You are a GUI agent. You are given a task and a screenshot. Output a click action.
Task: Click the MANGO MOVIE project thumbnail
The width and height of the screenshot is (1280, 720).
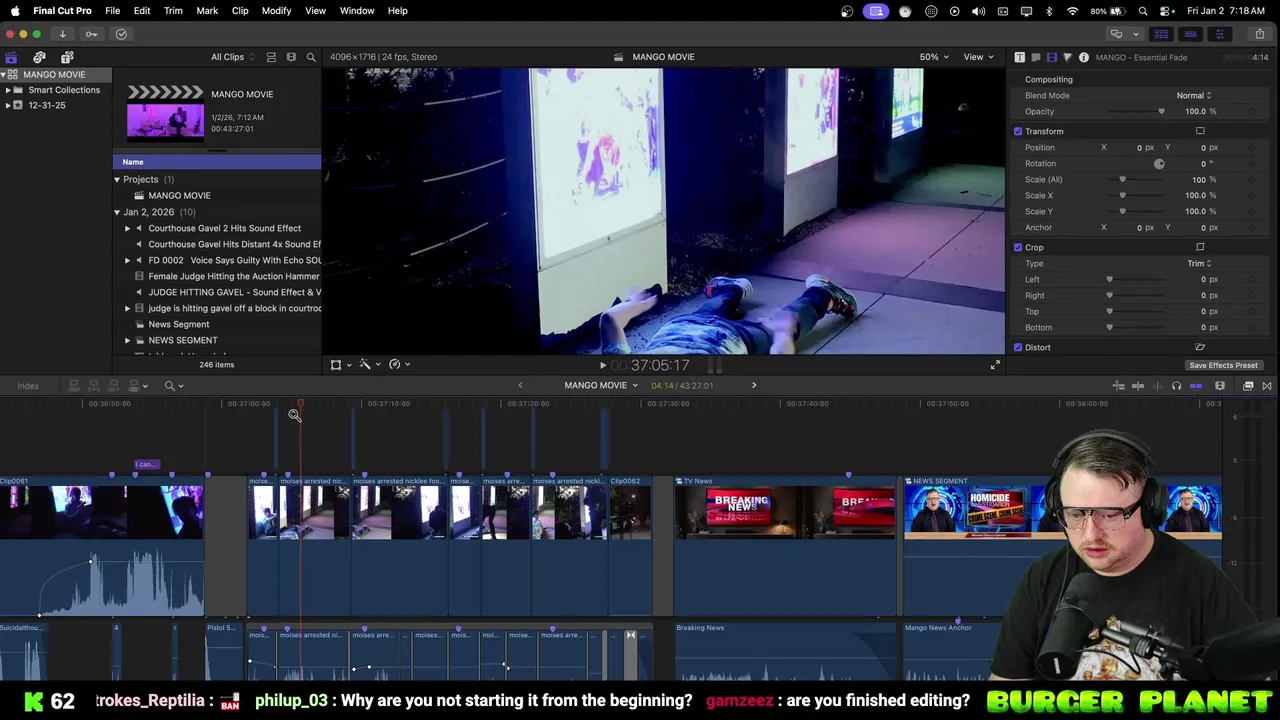coord(165,121)
